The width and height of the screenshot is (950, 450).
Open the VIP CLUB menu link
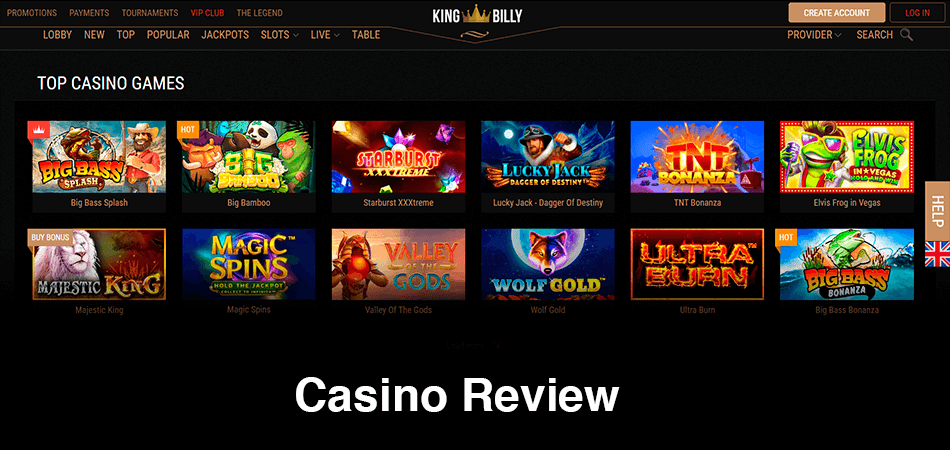[x=207, y=13]
